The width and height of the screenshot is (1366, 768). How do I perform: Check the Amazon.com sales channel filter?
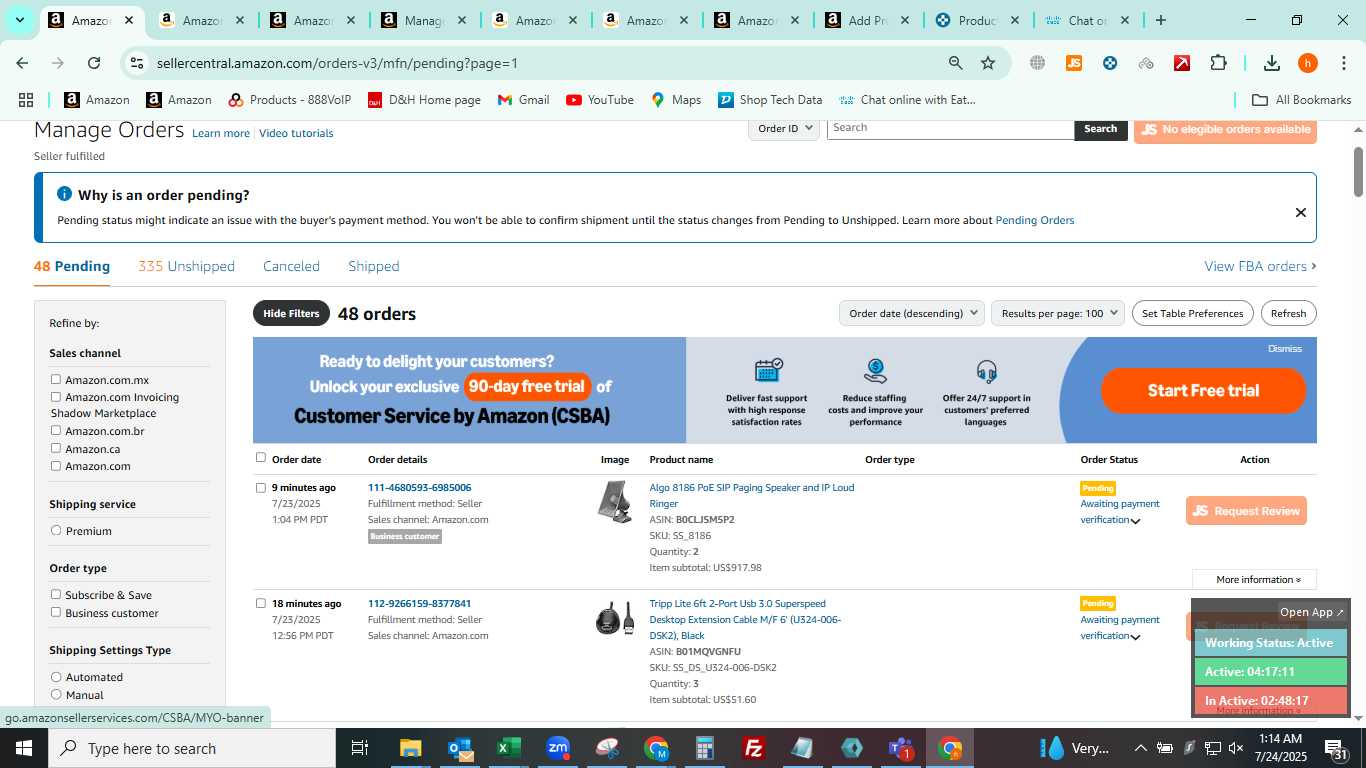pyautogui.click(x=56, y=465)
